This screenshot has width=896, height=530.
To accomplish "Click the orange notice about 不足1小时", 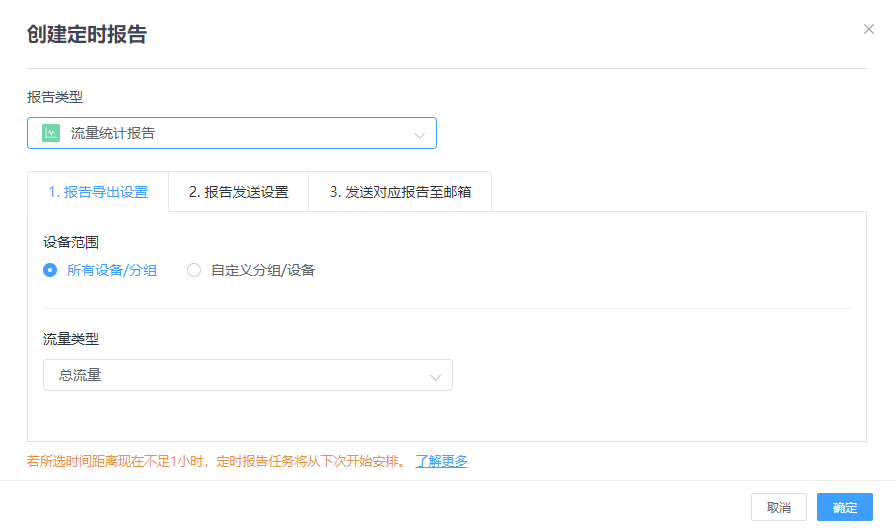I will [216, 461].
